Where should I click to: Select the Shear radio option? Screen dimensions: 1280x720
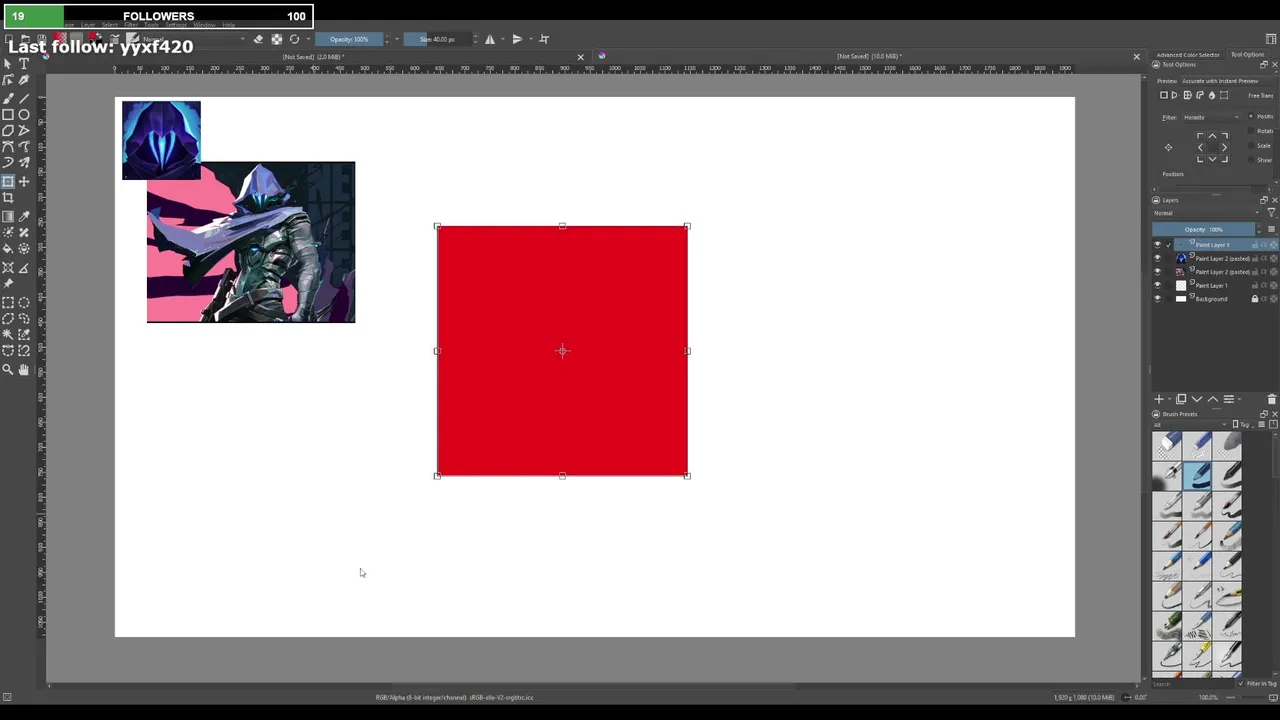[x=1250, y=160]
